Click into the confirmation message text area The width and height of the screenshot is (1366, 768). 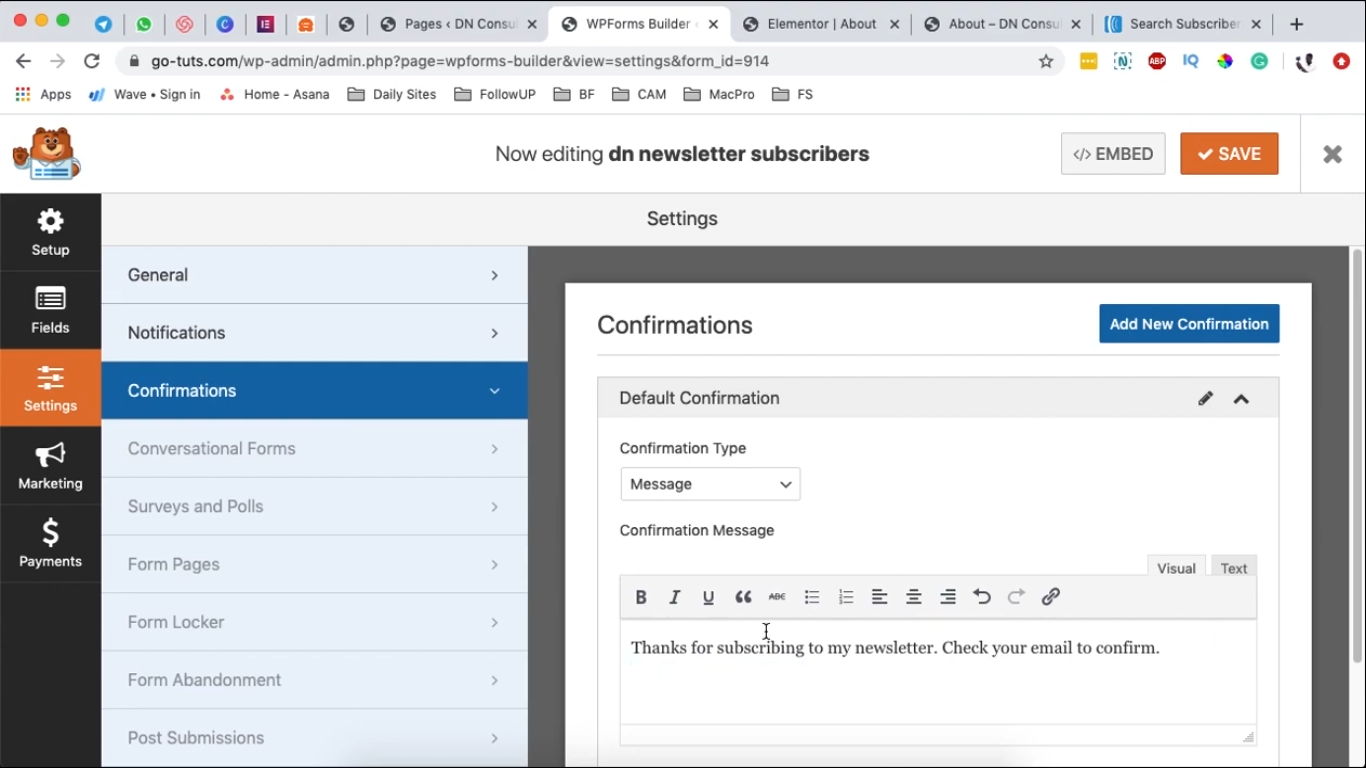pyautogui.click(x=938, y=680)
